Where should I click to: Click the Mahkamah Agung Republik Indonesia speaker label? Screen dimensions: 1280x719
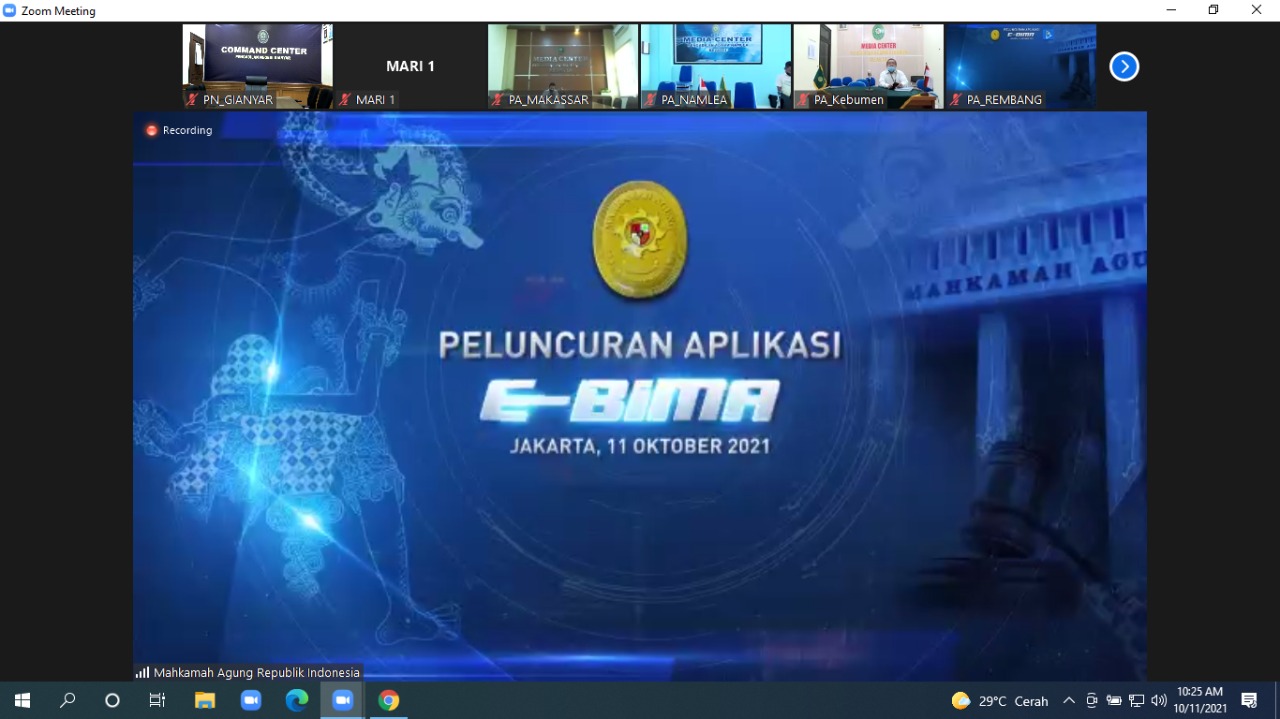[x=257, y=673]
